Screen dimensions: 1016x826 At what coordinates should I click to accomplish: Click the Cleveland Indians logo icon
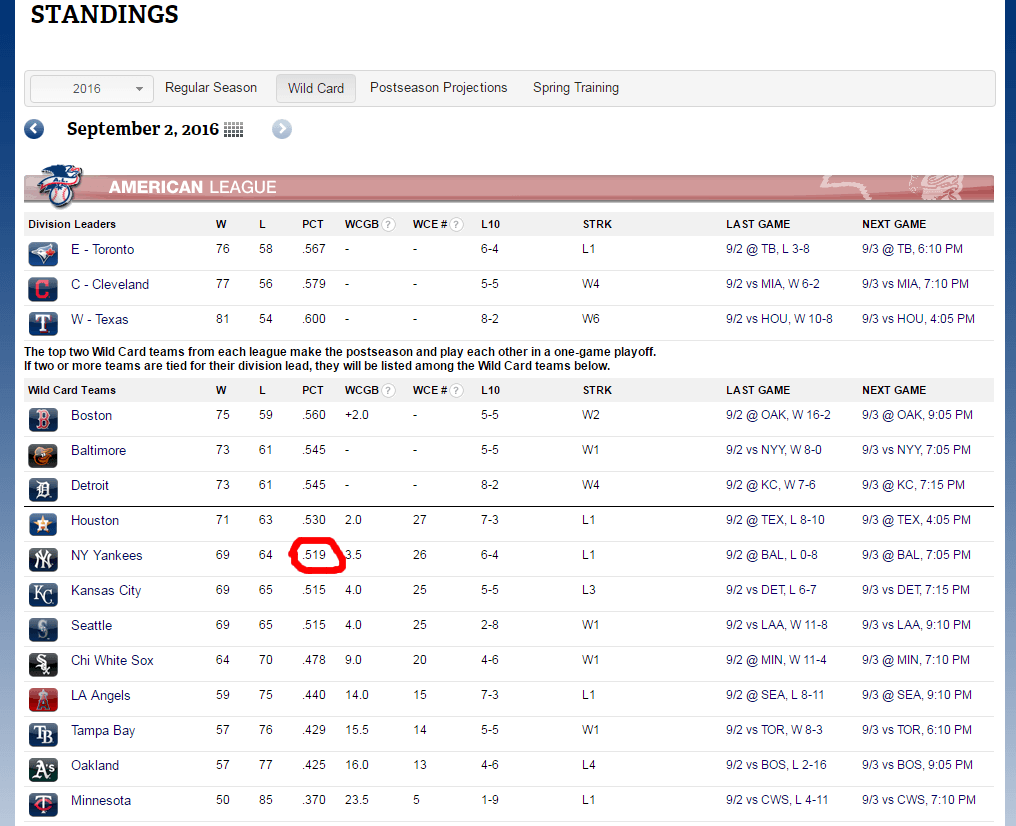point(43,289)
